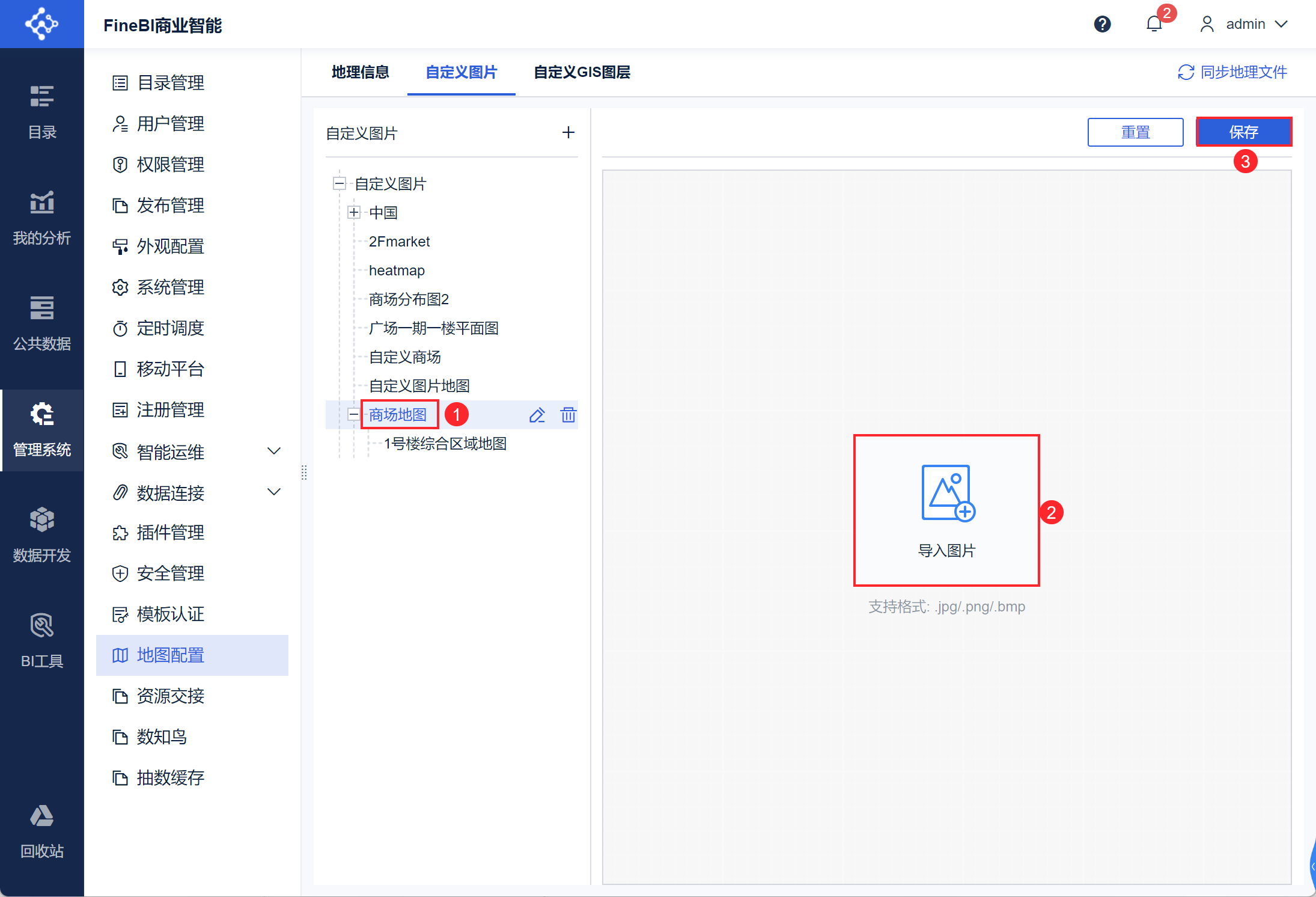This screenshot has width=1316, height=897.
Task: Expand the 智能运维 submenu chevron
Action: pos(274,451)
